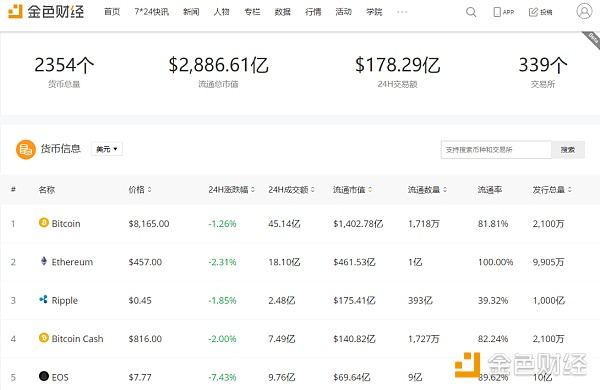Click the orange 货币信息 coin icon
This screenshot has height=390, width=600.
[26, 149]
